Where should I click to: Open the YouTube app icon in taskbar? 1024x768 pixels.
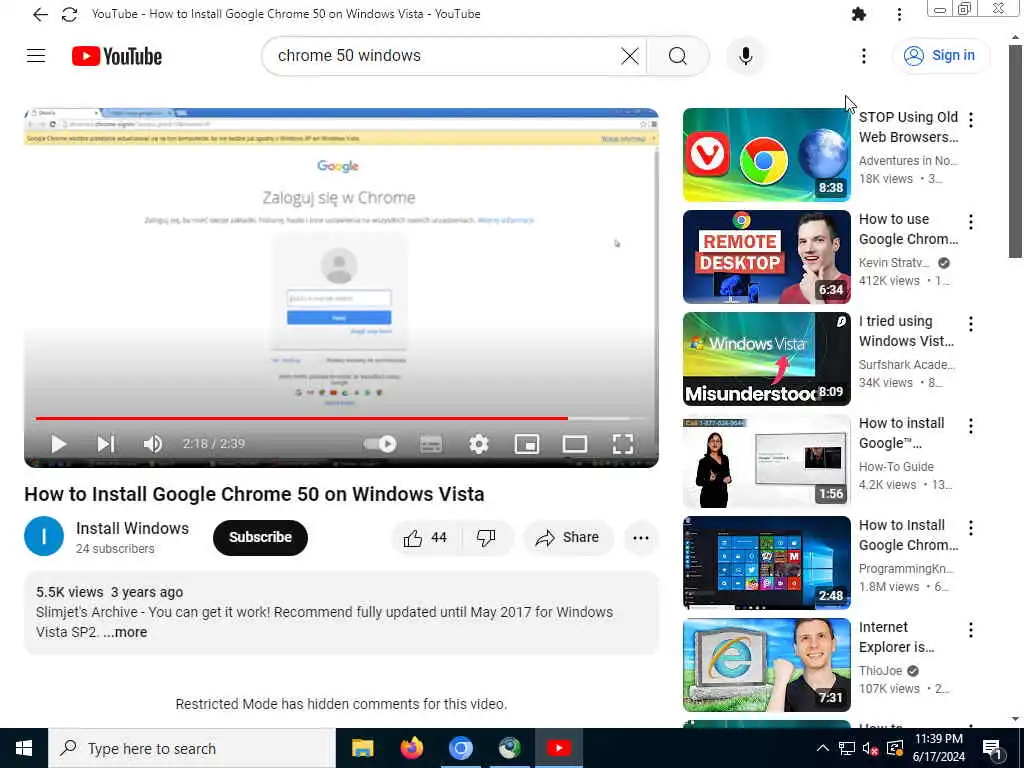tap(558, 748)
